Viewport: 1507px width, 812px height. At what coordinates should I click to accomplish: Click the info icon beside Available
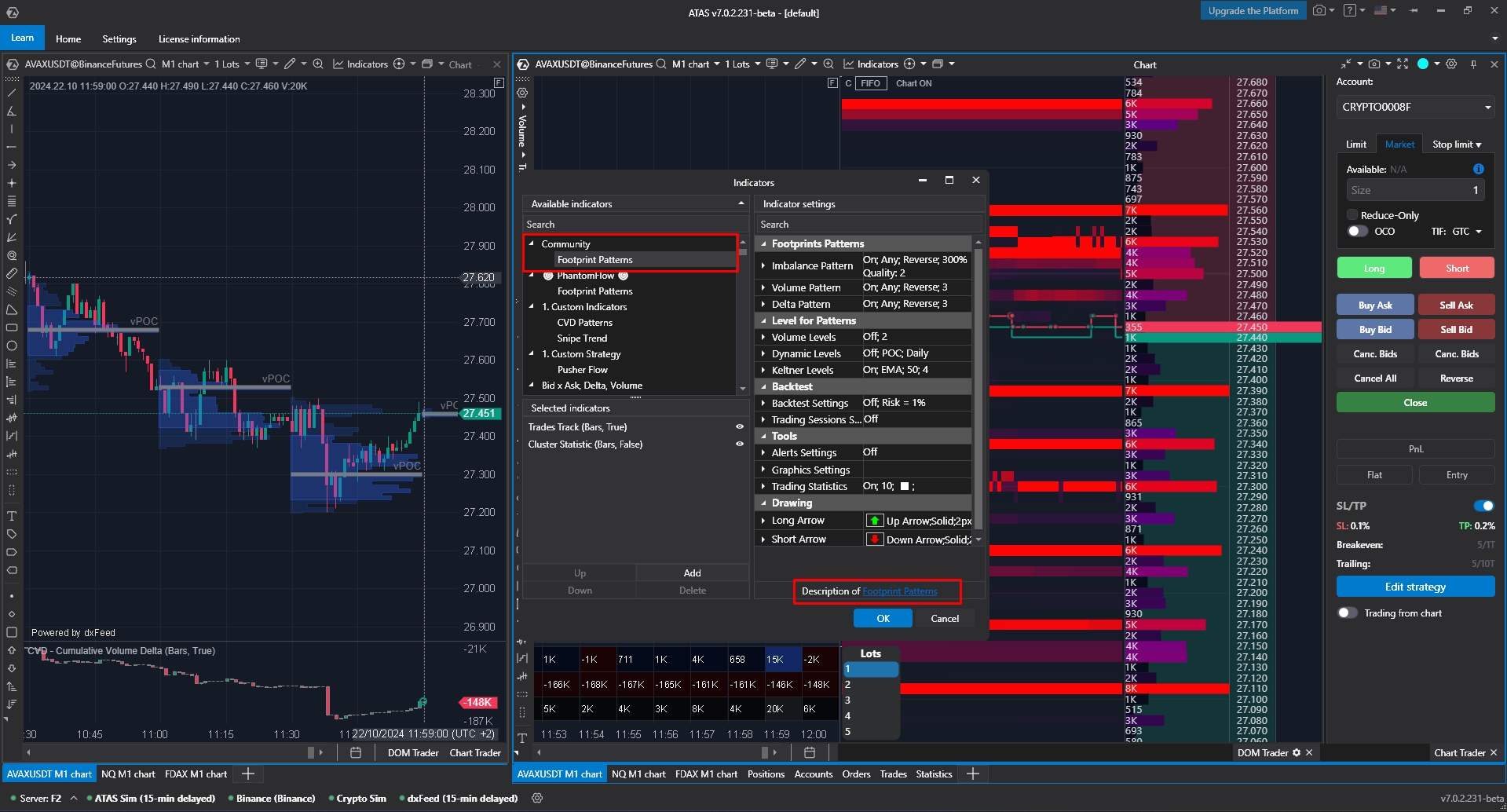point(1478,169)
